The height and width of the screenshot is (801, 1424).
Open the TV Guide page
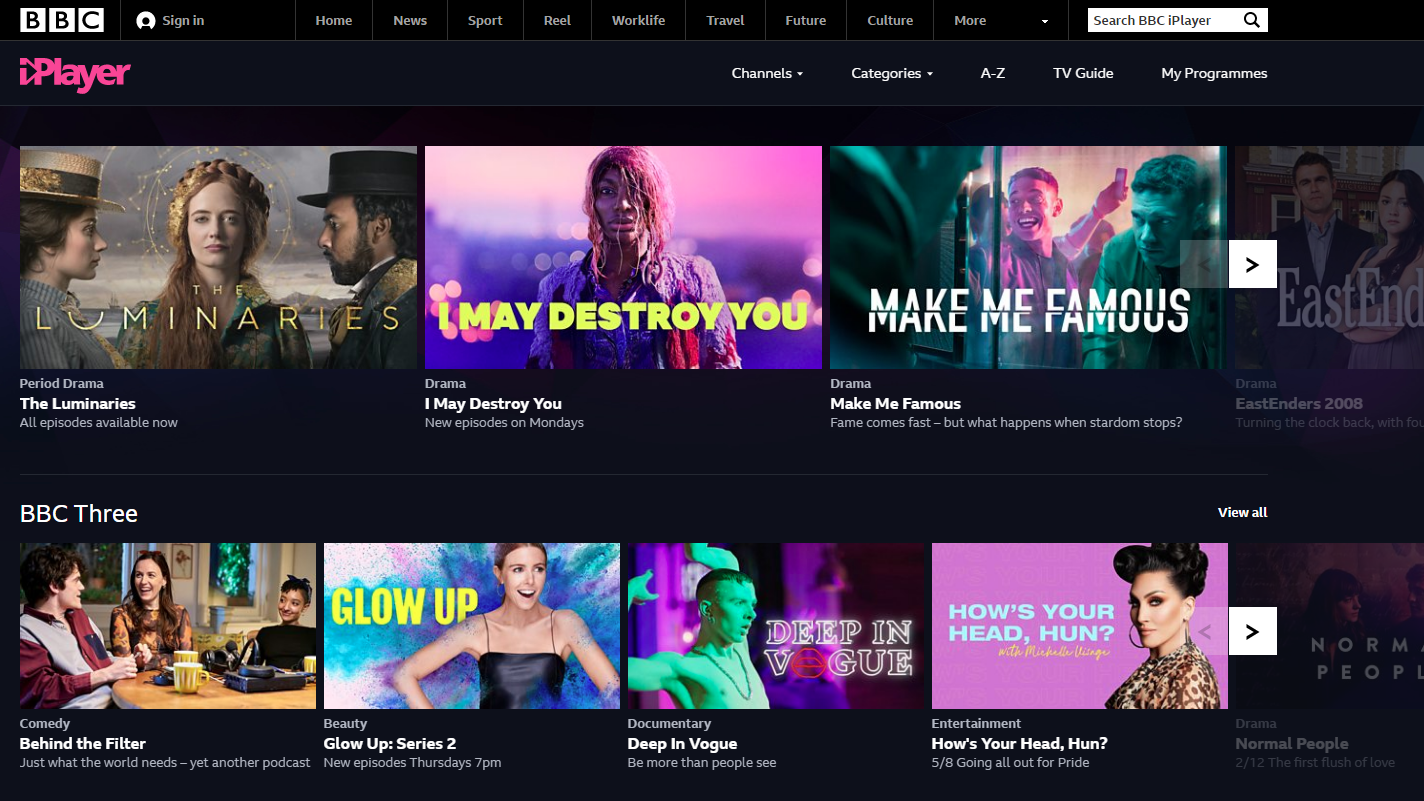(x=1083, y=73)
